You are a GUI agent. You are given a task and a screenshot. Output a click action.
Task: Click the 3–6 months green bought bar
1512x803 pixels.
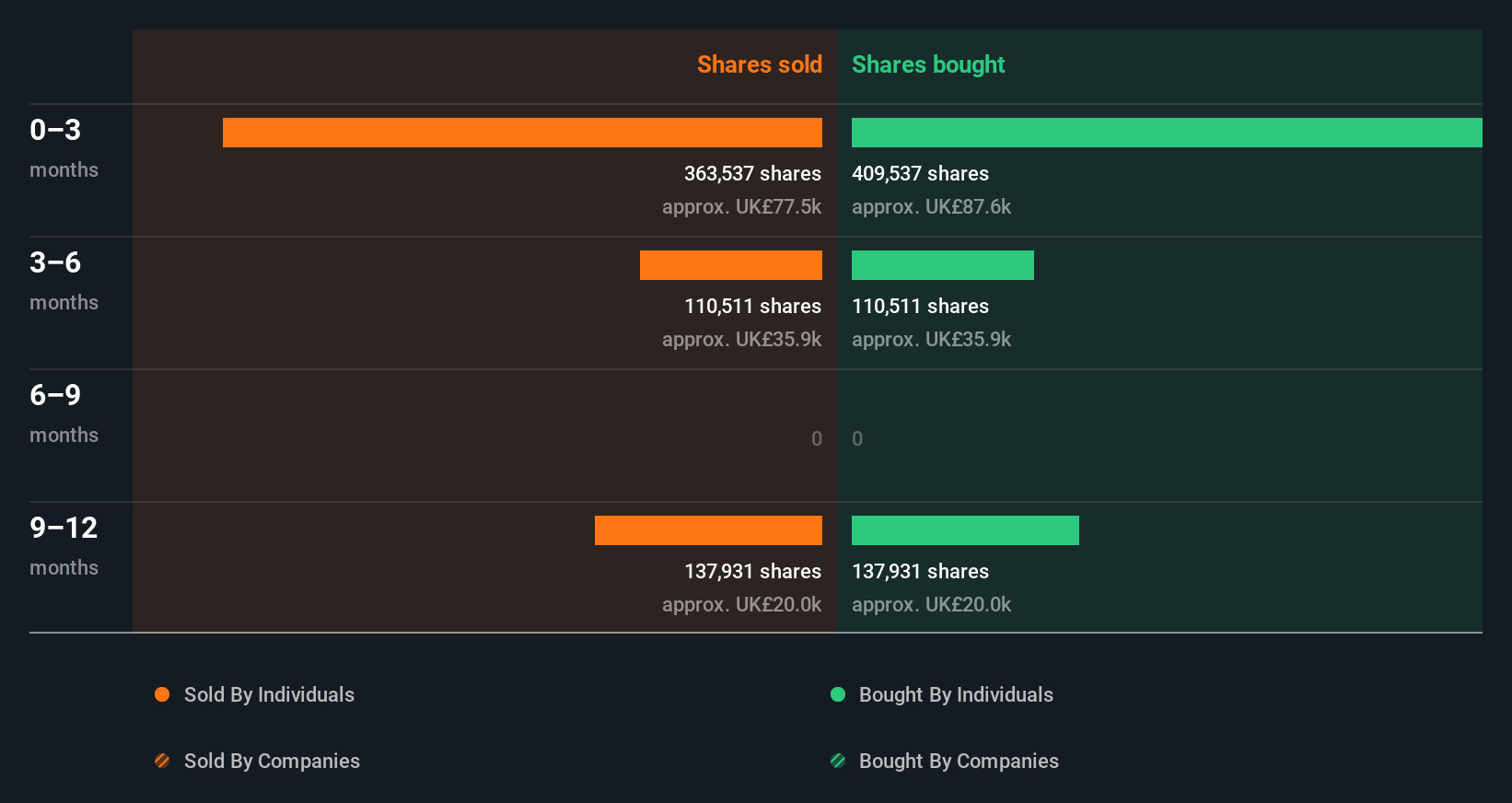(x=943, y=265)
